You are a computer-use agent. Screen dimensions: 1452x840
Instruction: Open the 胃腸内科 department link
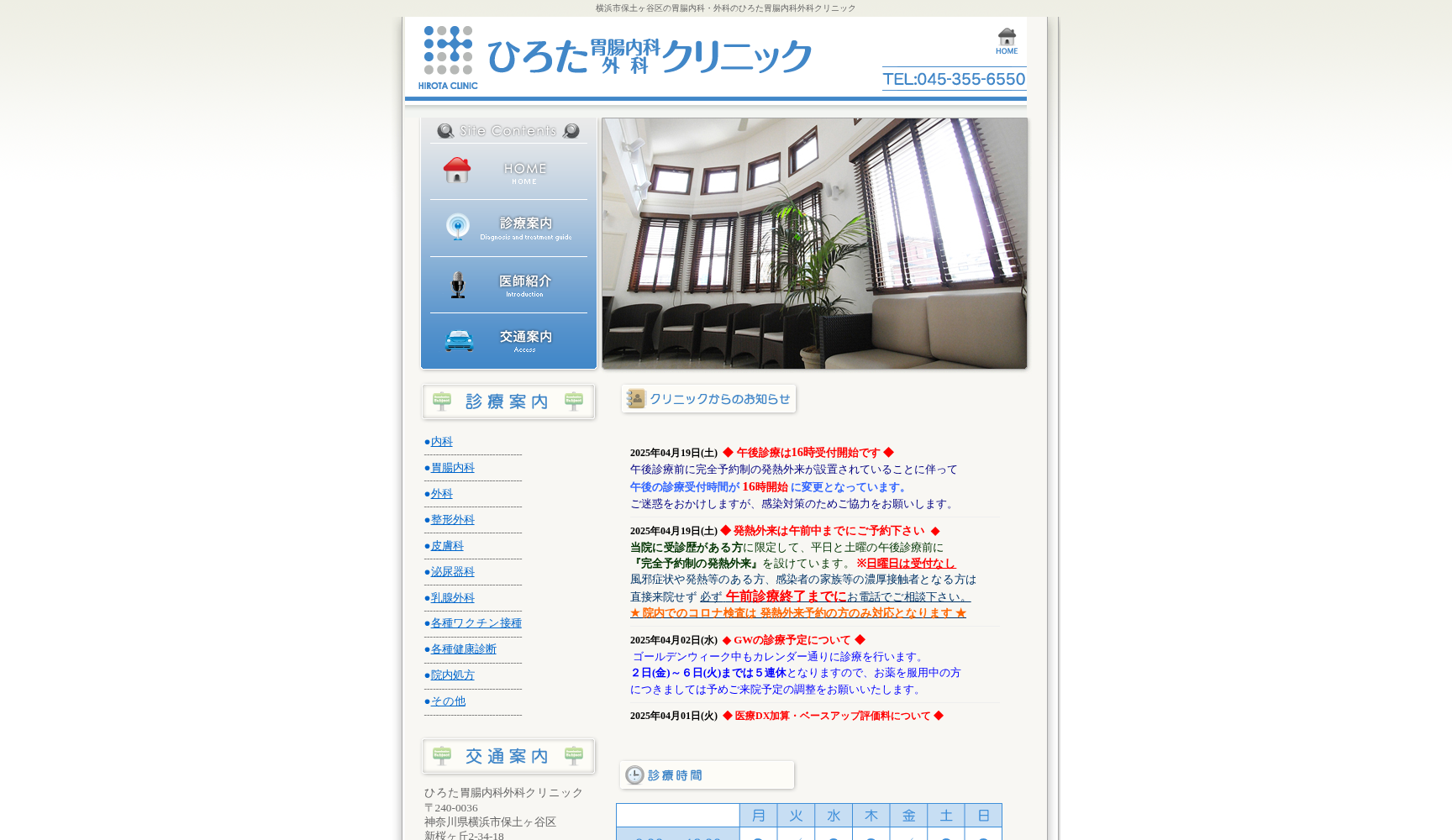tap(452, 467)
